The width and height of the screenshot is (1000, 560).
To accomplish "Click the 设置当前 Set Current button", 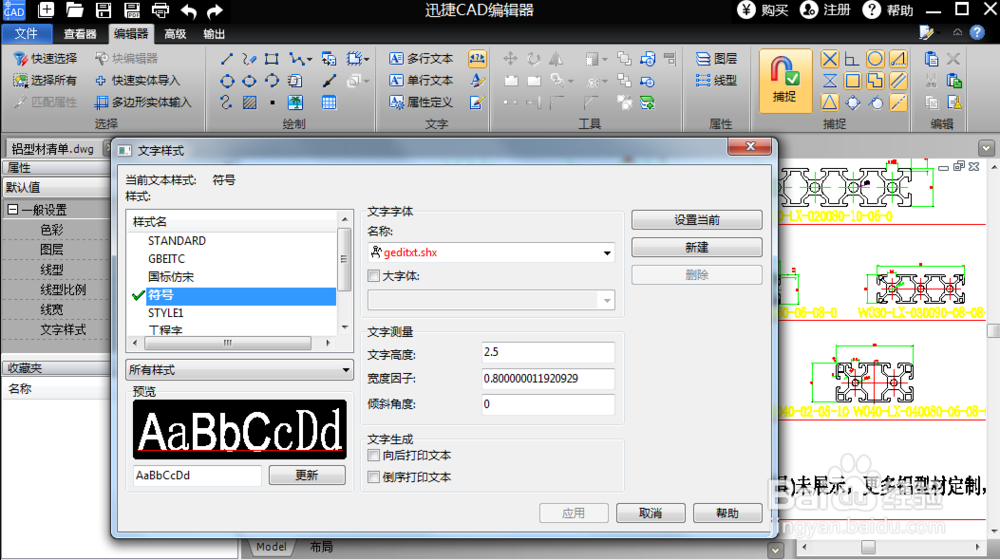I will tap(696, 220).
